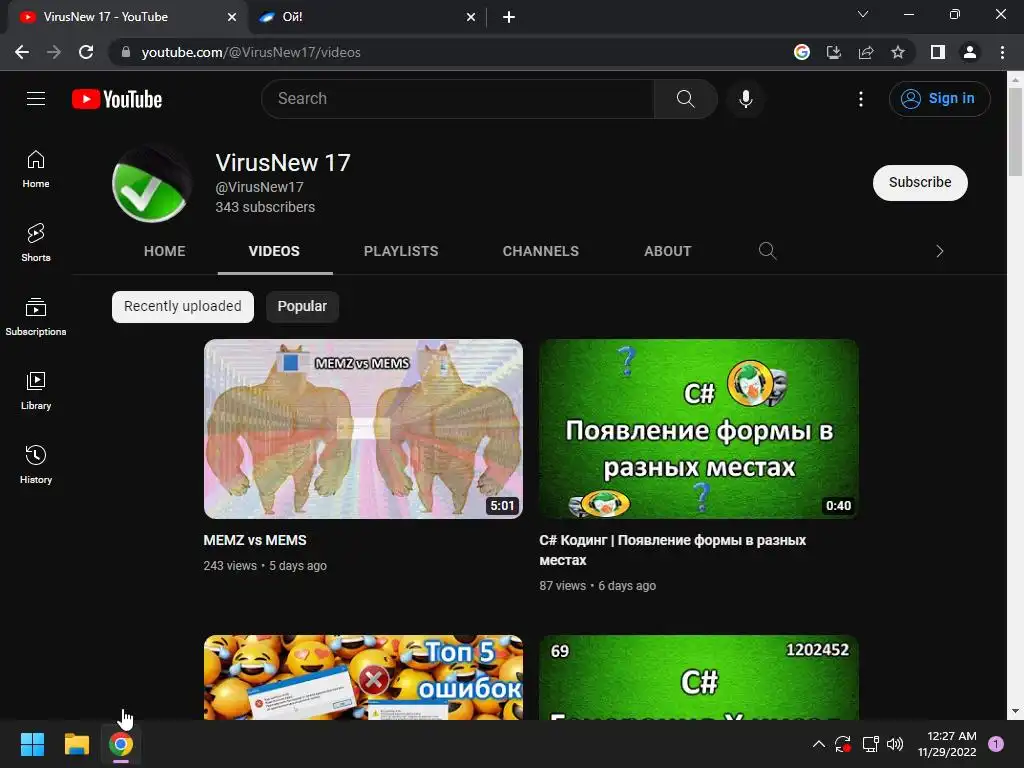This screenshot has height=768, width=1024.
Task: Open the 'Топ 5 ошибок' thumbnail
Action: click(363, 677)
